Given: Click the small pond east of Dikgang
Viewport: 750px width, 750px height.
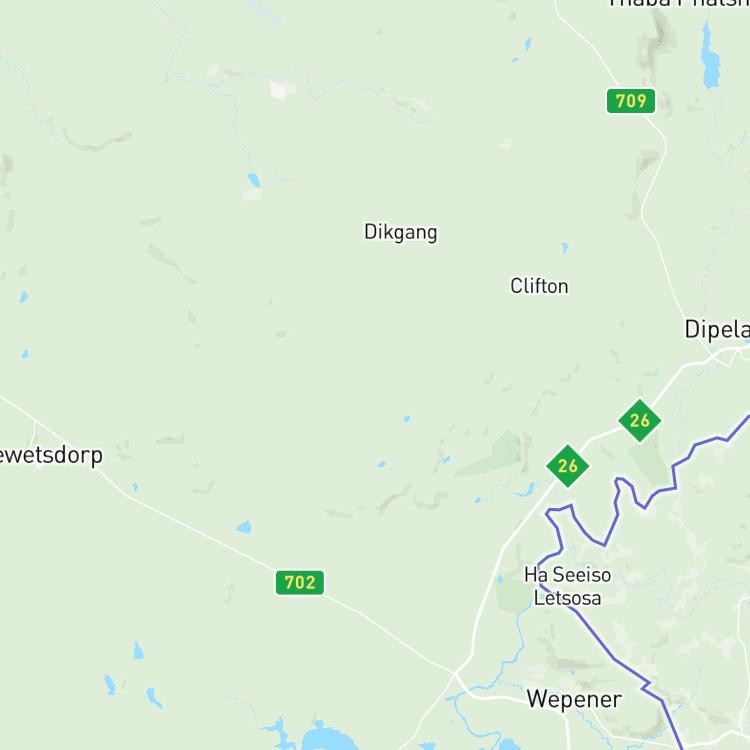Looking at the screenshot, I should (x=565, y=247).
